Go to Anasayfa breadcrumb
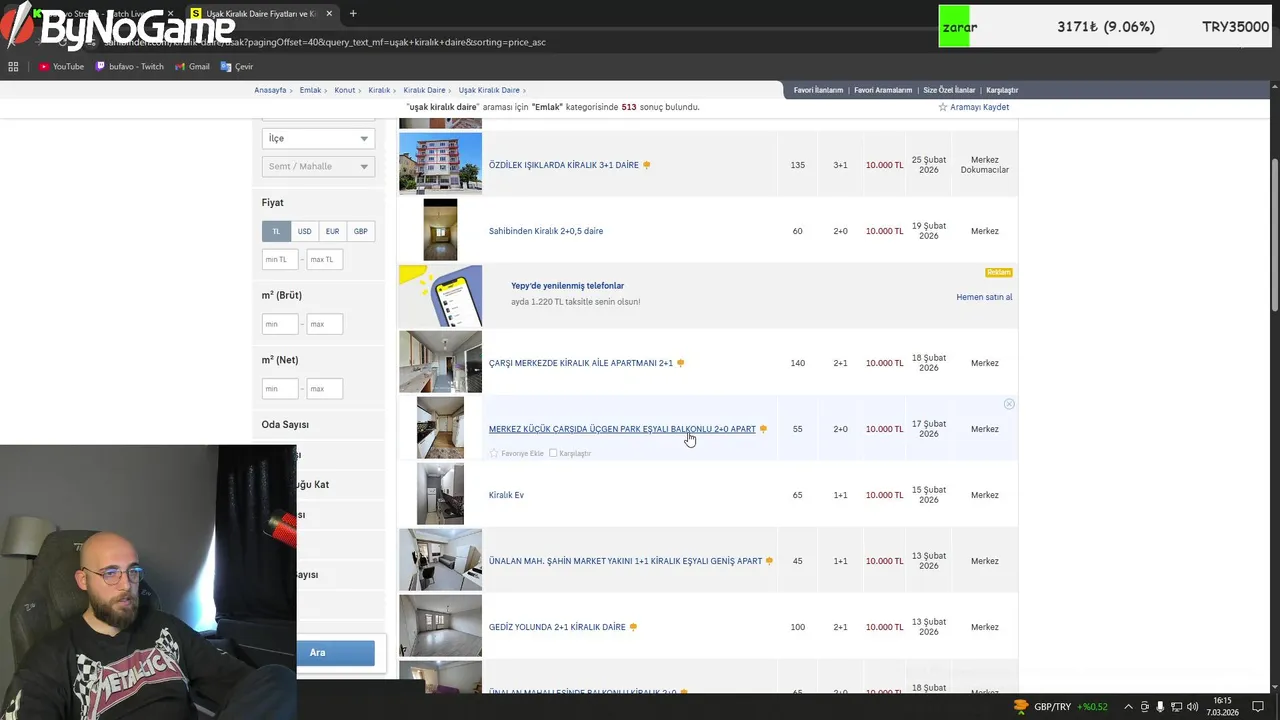 coord(270,90)
